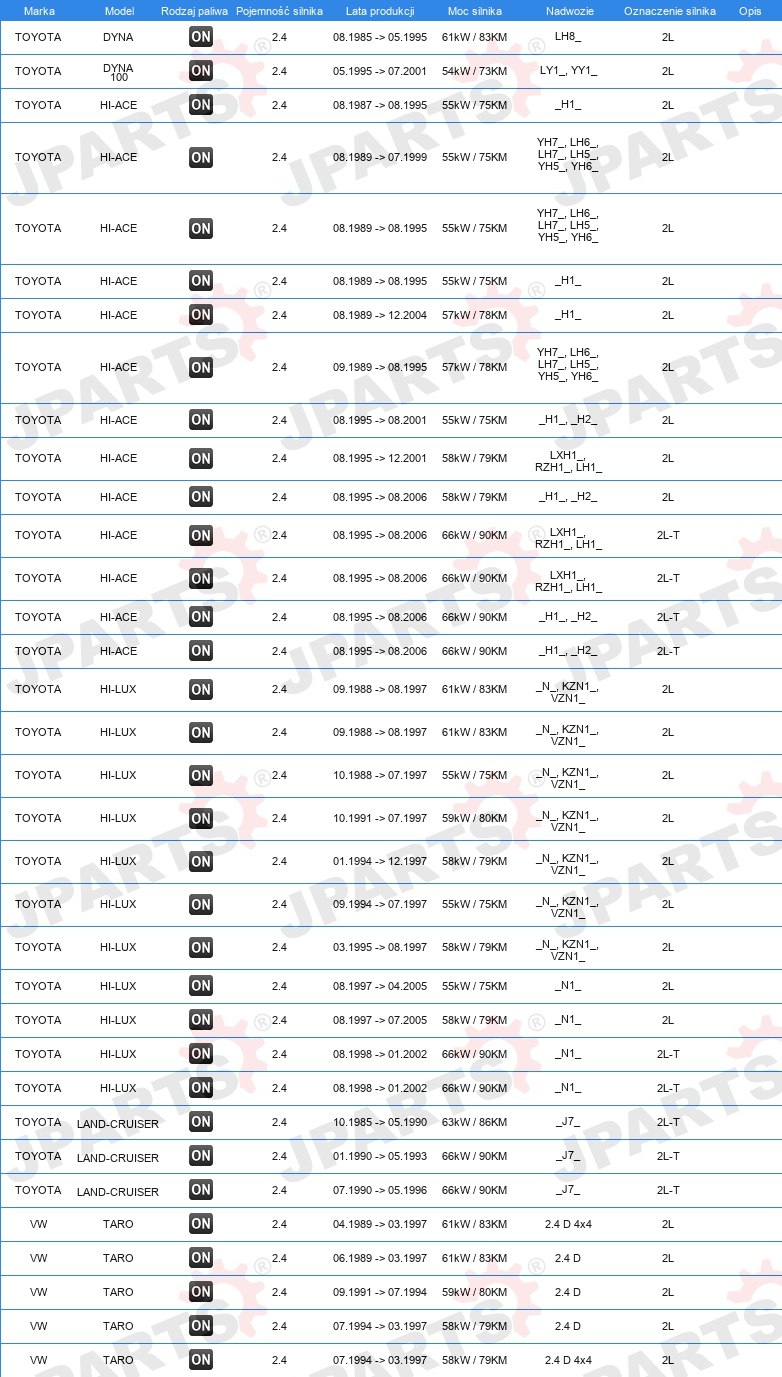This screenshot has width=782, height=1377.
Task: Select ON icon in HI-ACE 58kW _H1_, _H2_ row
Action: [x=201, y=497]
